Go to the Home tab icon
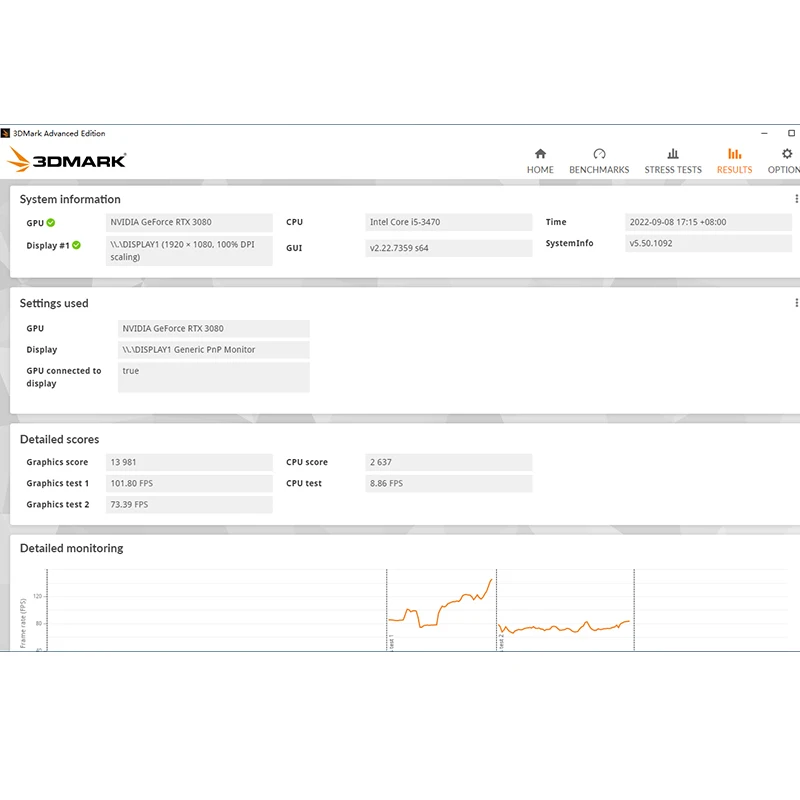 540,154
